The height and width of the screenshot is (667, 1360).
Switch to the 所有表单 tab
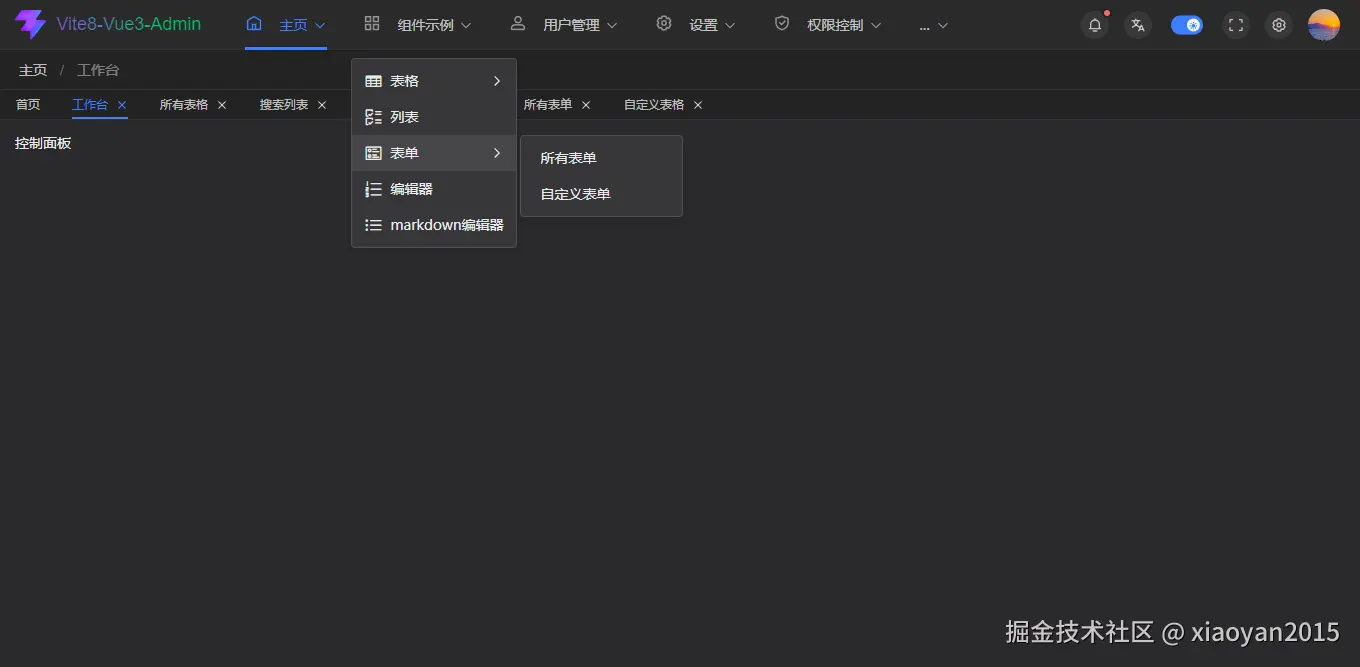click(x=548, y=105)
